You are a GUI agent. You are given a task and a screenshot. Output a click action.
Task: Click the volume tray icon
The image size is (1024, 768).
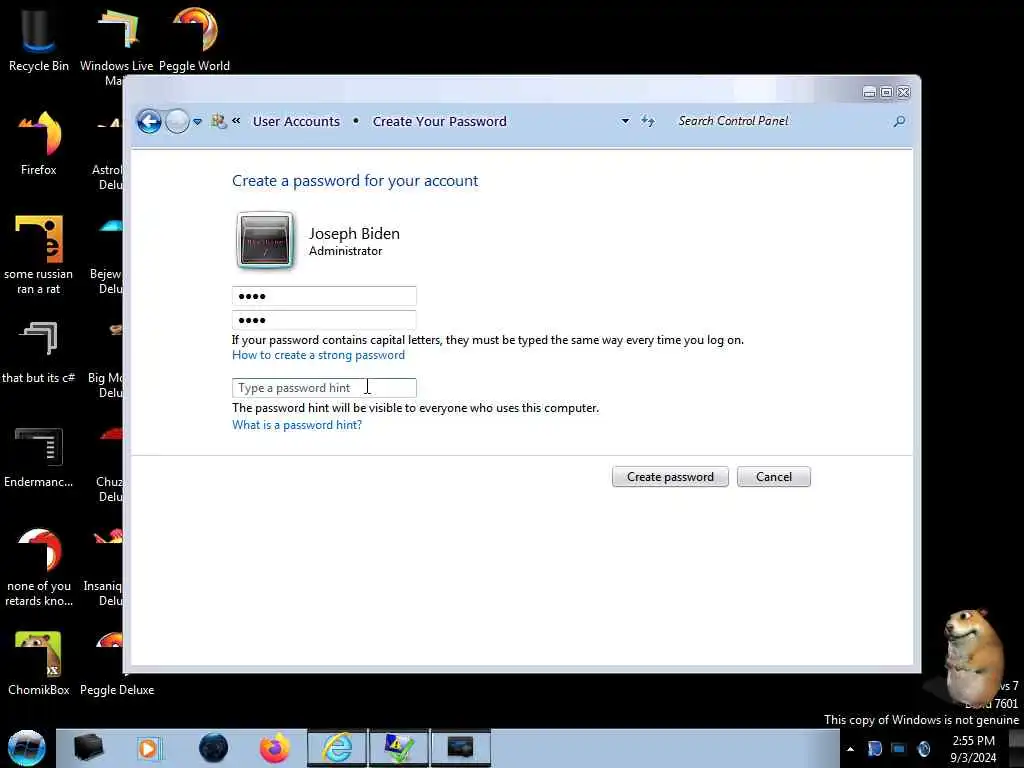pos(923,748)
